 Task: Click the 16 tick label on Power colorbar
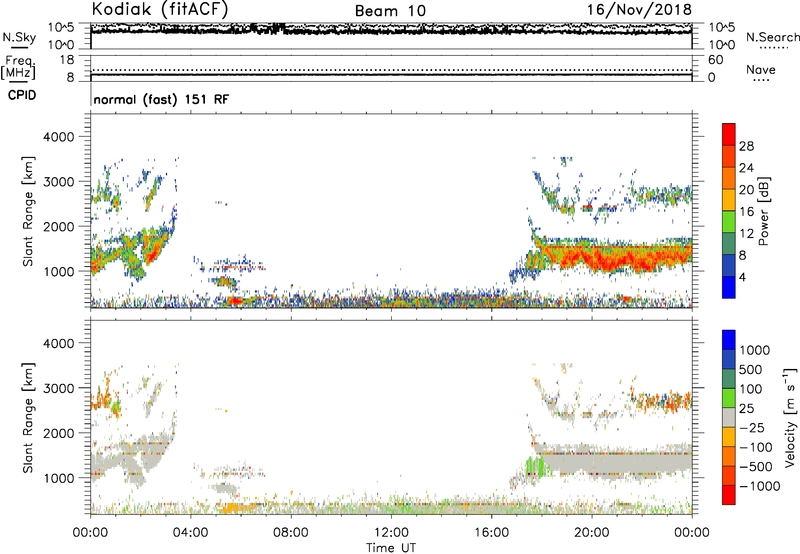[746, 212]
